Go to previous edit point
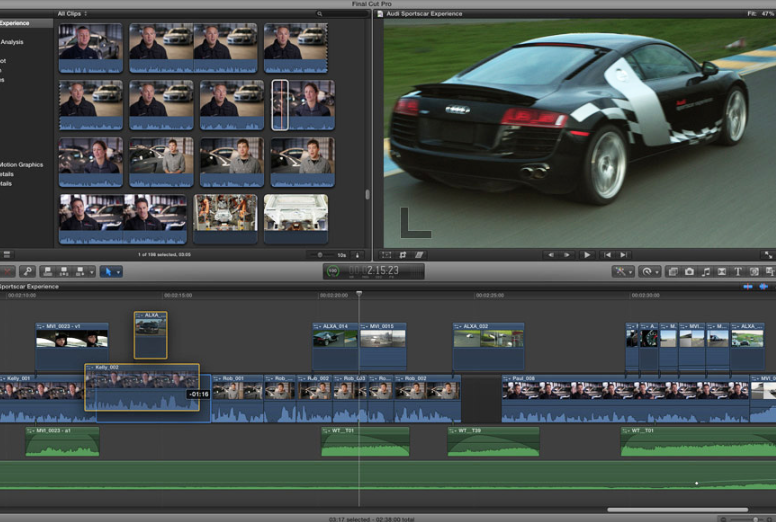 607,255
